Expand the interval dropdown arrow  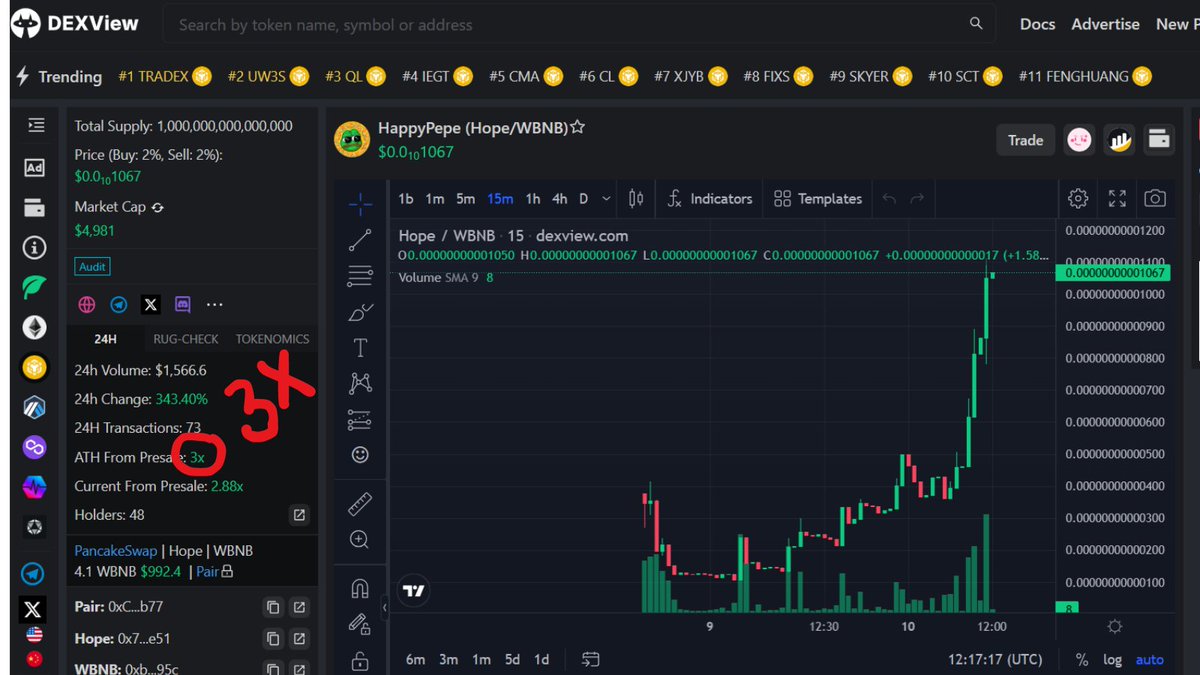coord(606,199)
